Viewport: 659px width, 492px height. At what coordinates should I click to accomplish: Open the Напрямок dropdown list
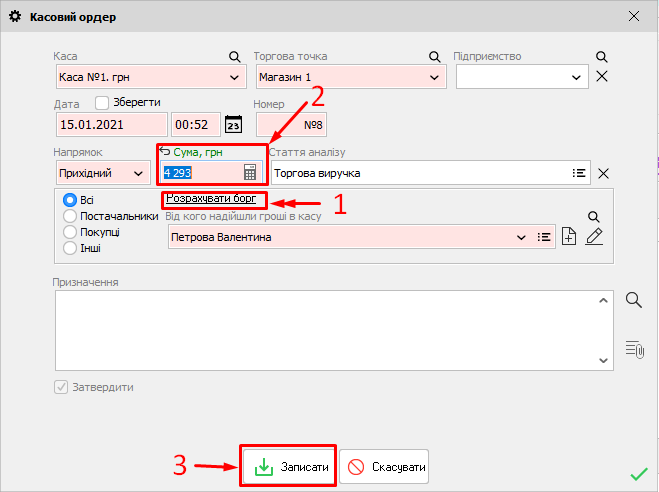click(x=137, y=173)
